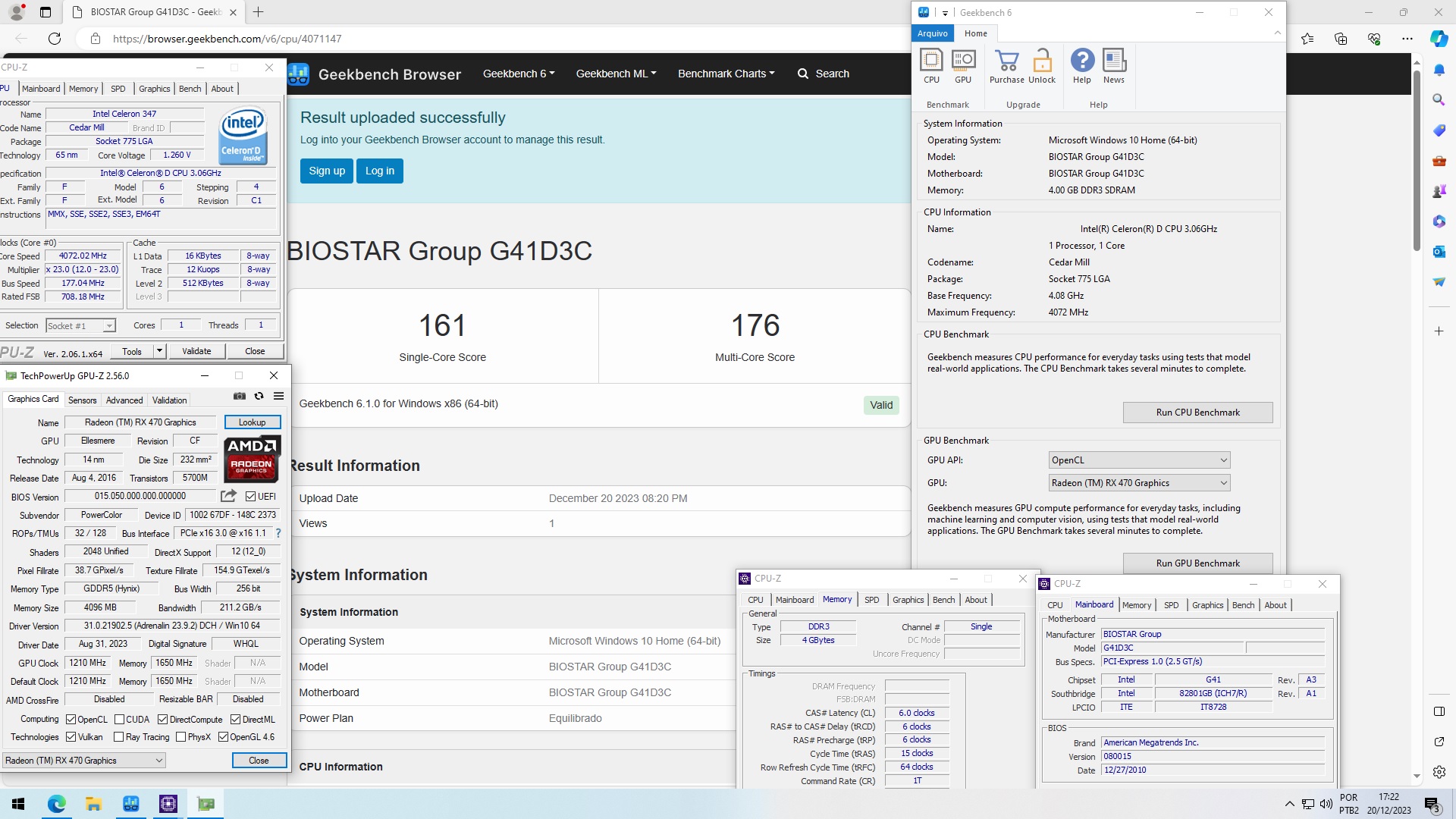Open Edge Collections icon in toolbar
This screenshot has height=819, width=1456.
point(1341,39)
